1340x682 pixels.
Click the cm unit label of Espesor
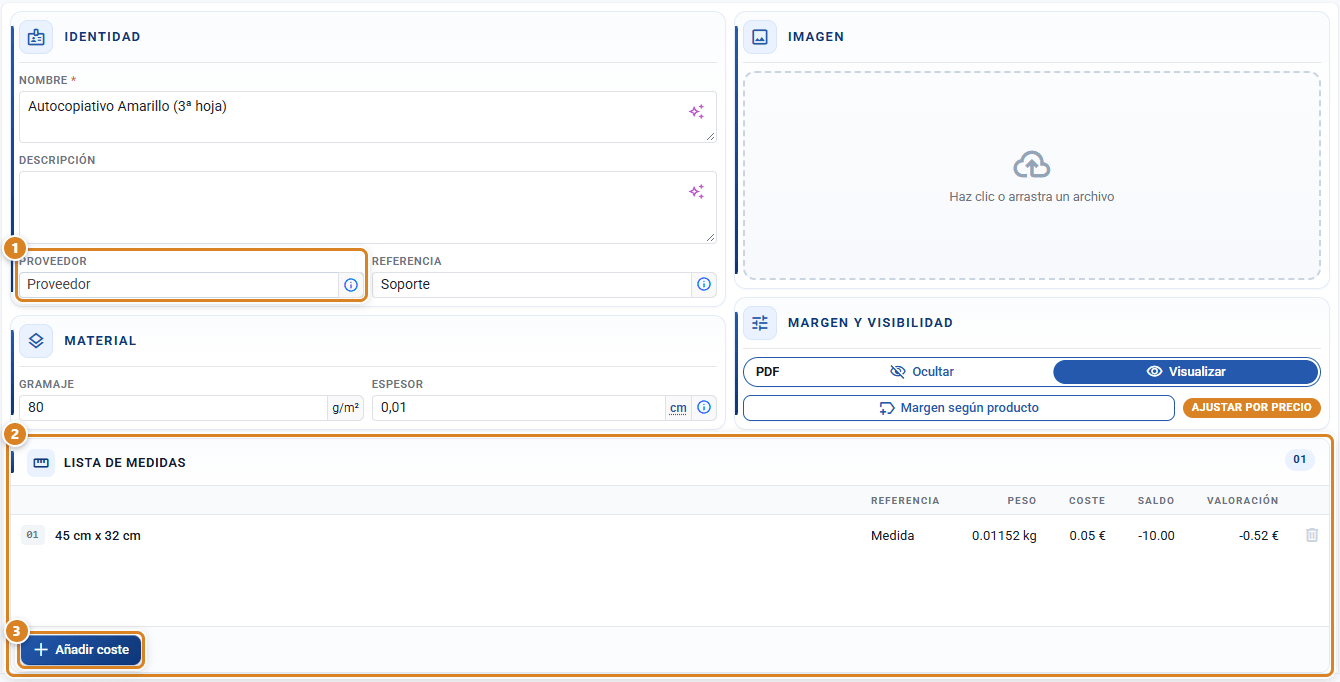tap(678, 408)
